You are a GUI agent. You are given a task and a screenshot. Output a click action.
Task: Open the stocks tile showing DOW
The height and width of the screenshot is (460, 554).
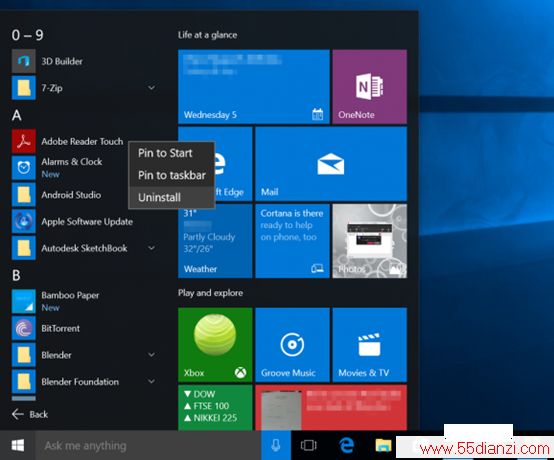coord(215,407)
